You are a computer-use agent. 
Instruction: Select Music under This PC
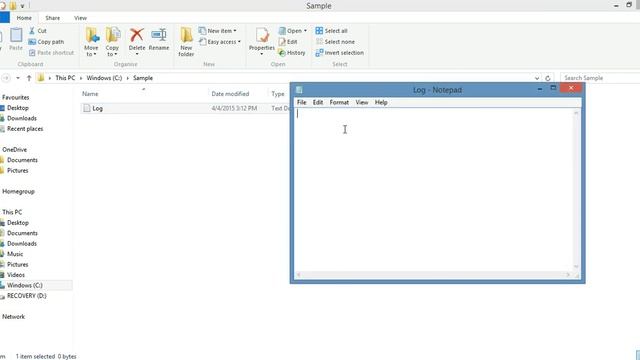15,254
